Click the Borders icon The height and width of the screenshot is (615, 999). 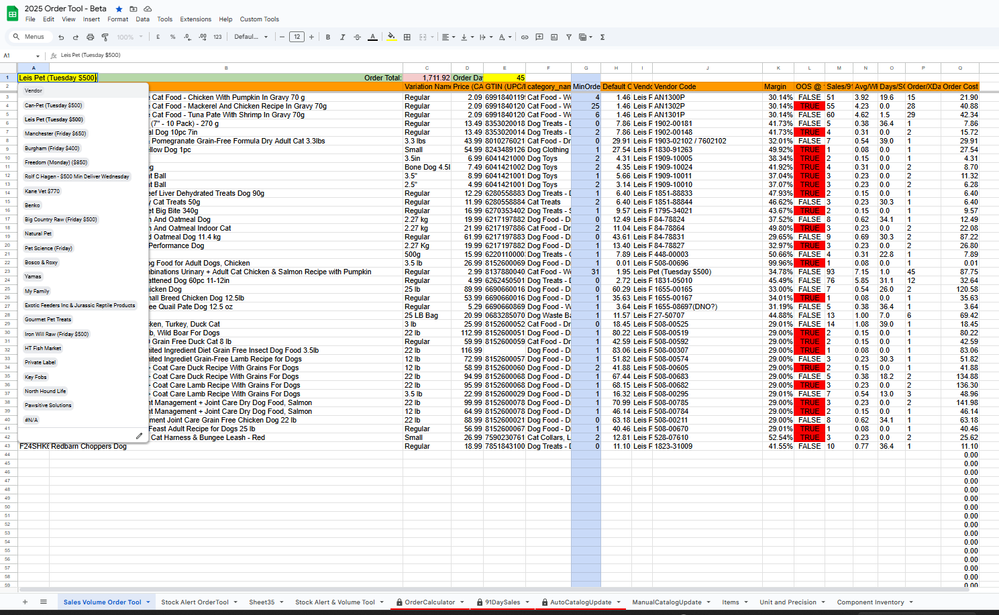[x=407, y=37]
